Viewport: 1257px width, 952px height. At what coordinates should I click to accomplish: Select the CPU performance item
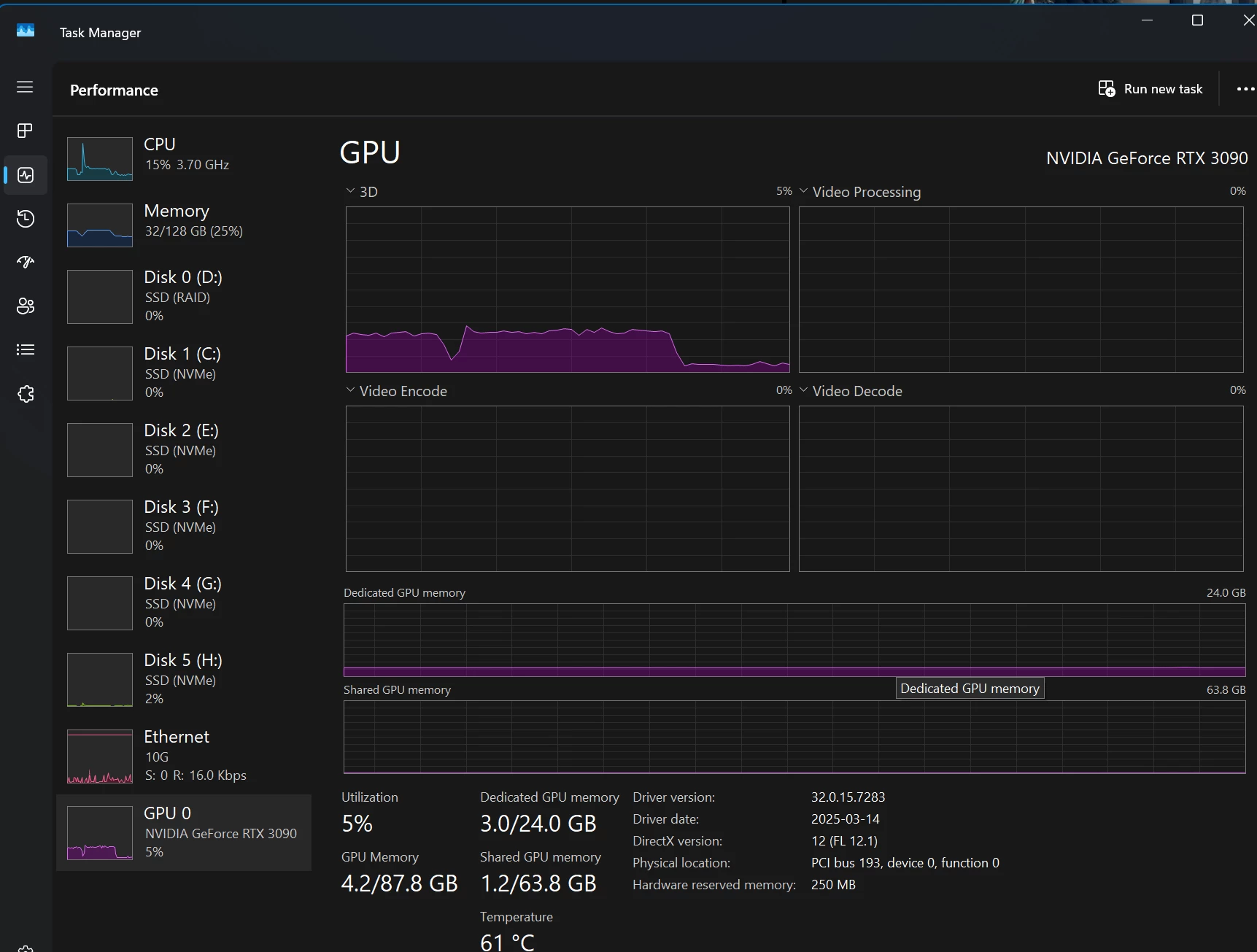184,158
